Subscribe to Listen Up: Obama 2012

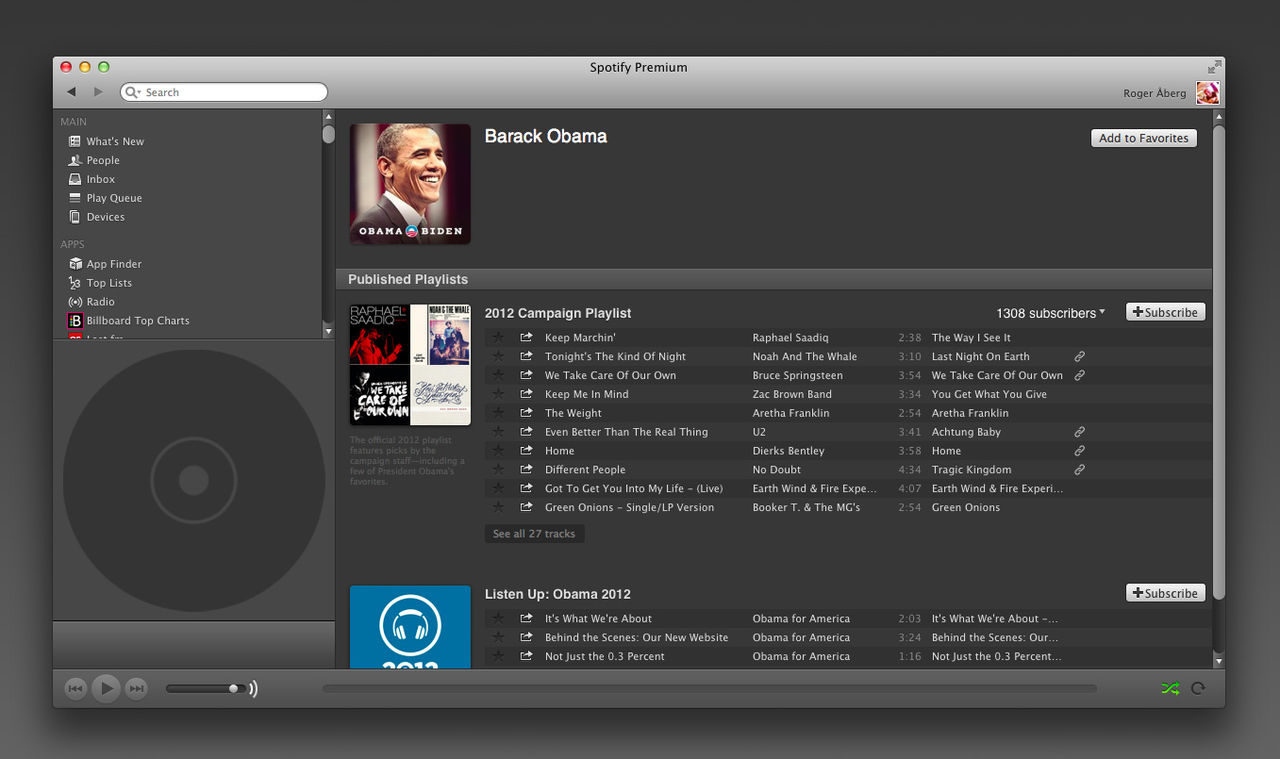click(x=1165, y=593)
